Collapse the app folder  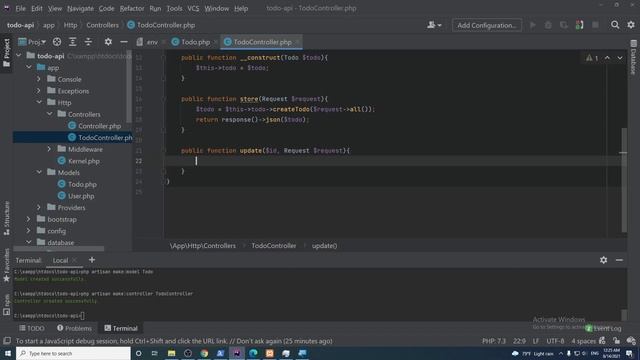pyautogui.click(x=29, y=67)
